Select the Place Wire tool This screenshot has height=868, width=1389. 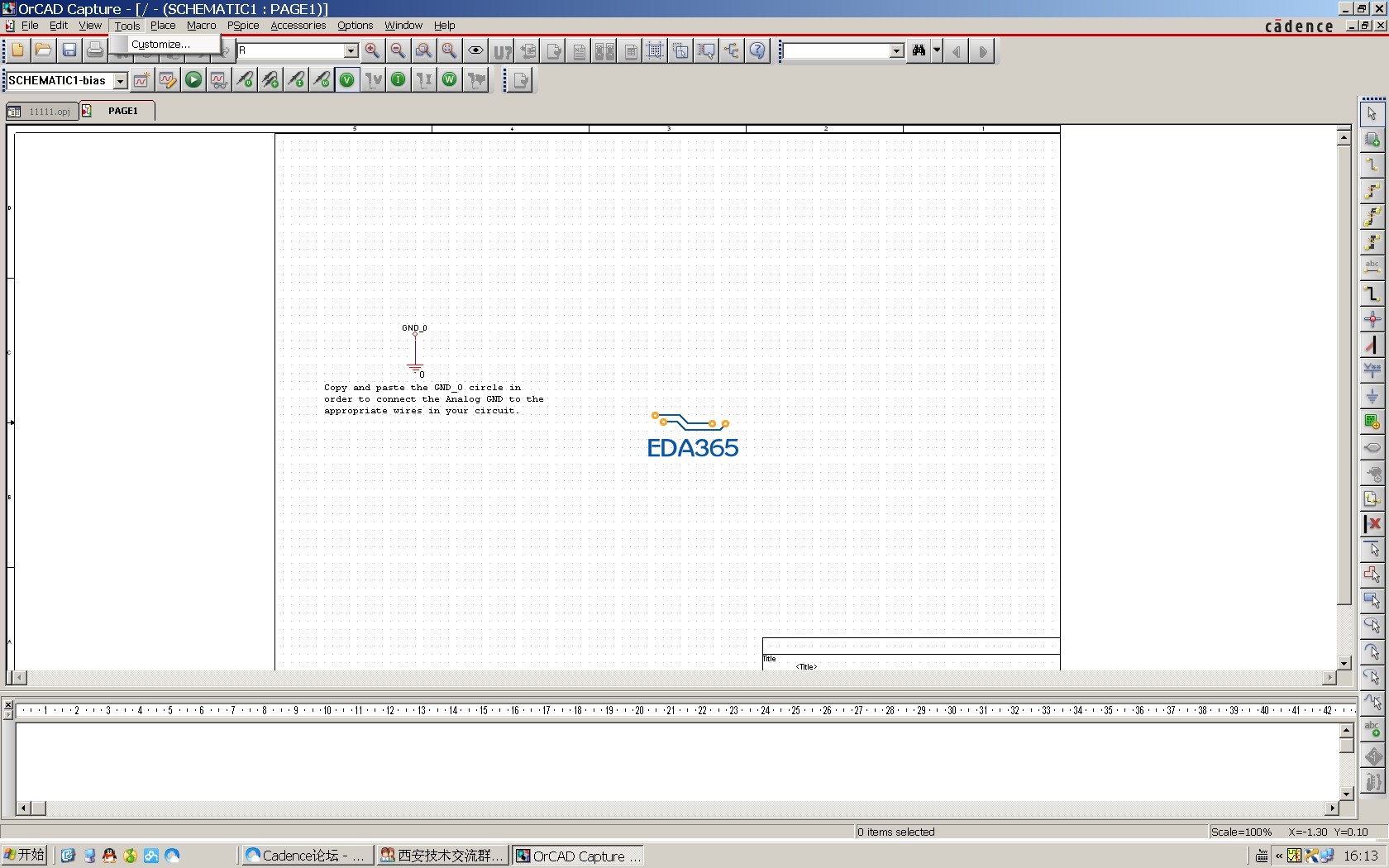[1372, 165]
